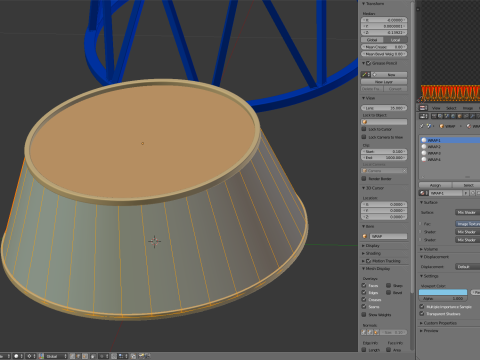480x360 pixels.
Task: Toggle the Edges overlay checkbox
Action: pos(364,292)
